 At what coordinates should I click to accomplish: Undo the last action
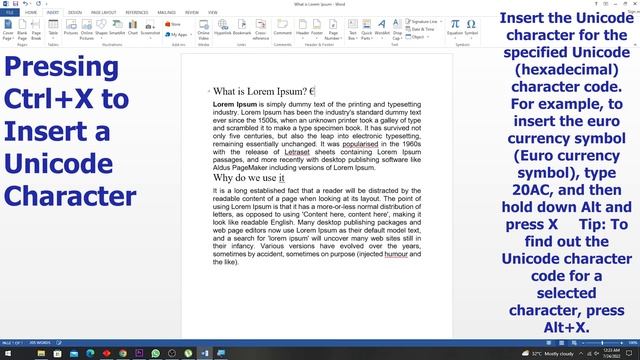pos(25,4)
